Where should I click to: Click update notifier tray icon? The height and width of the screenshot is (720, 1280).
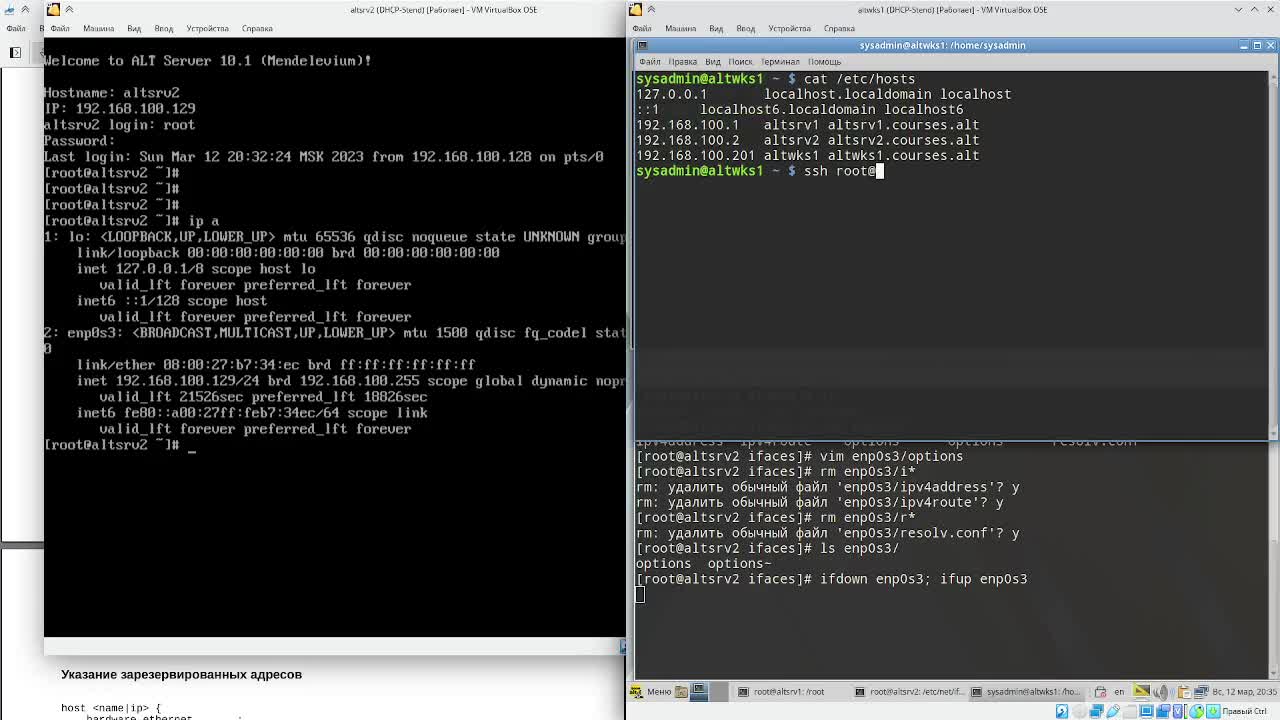coord(1100,691)
